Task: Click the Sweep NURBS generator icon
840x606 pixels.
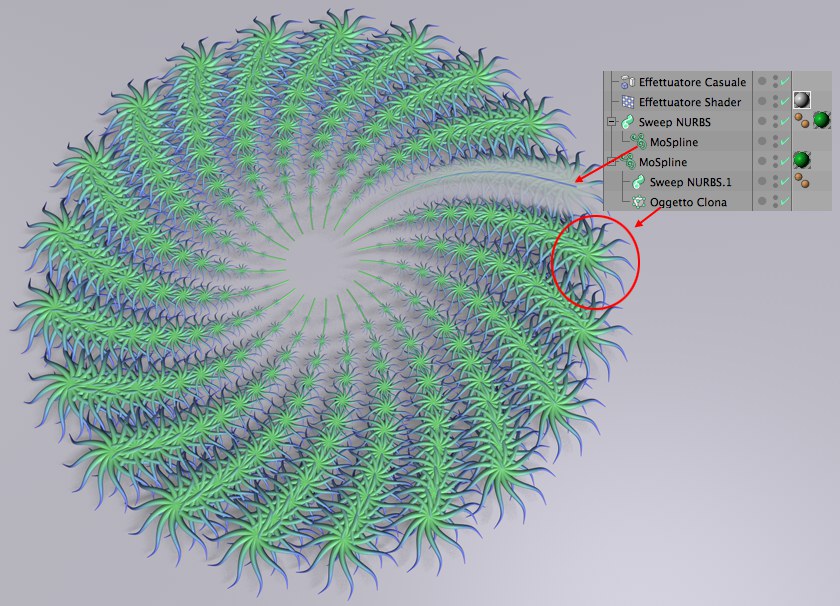Action: [x=627, y=122]
